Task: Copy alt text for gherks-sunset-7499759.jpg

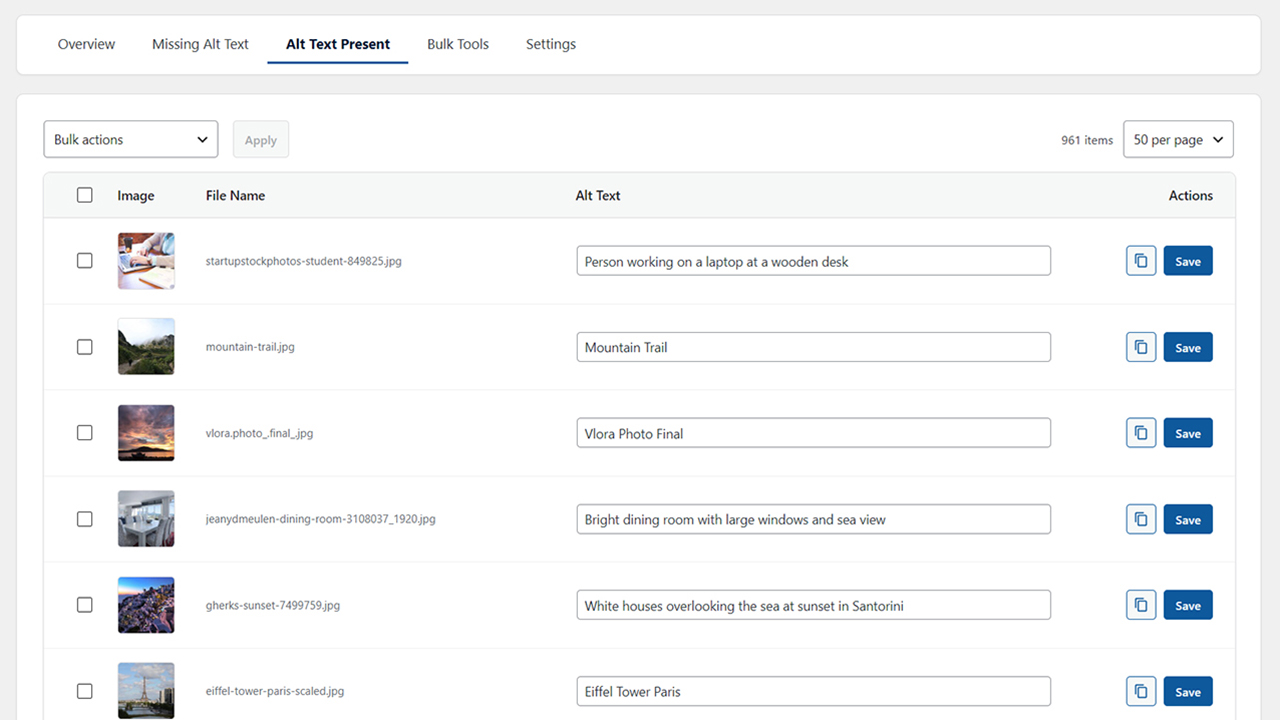Action: [1141, 605]
